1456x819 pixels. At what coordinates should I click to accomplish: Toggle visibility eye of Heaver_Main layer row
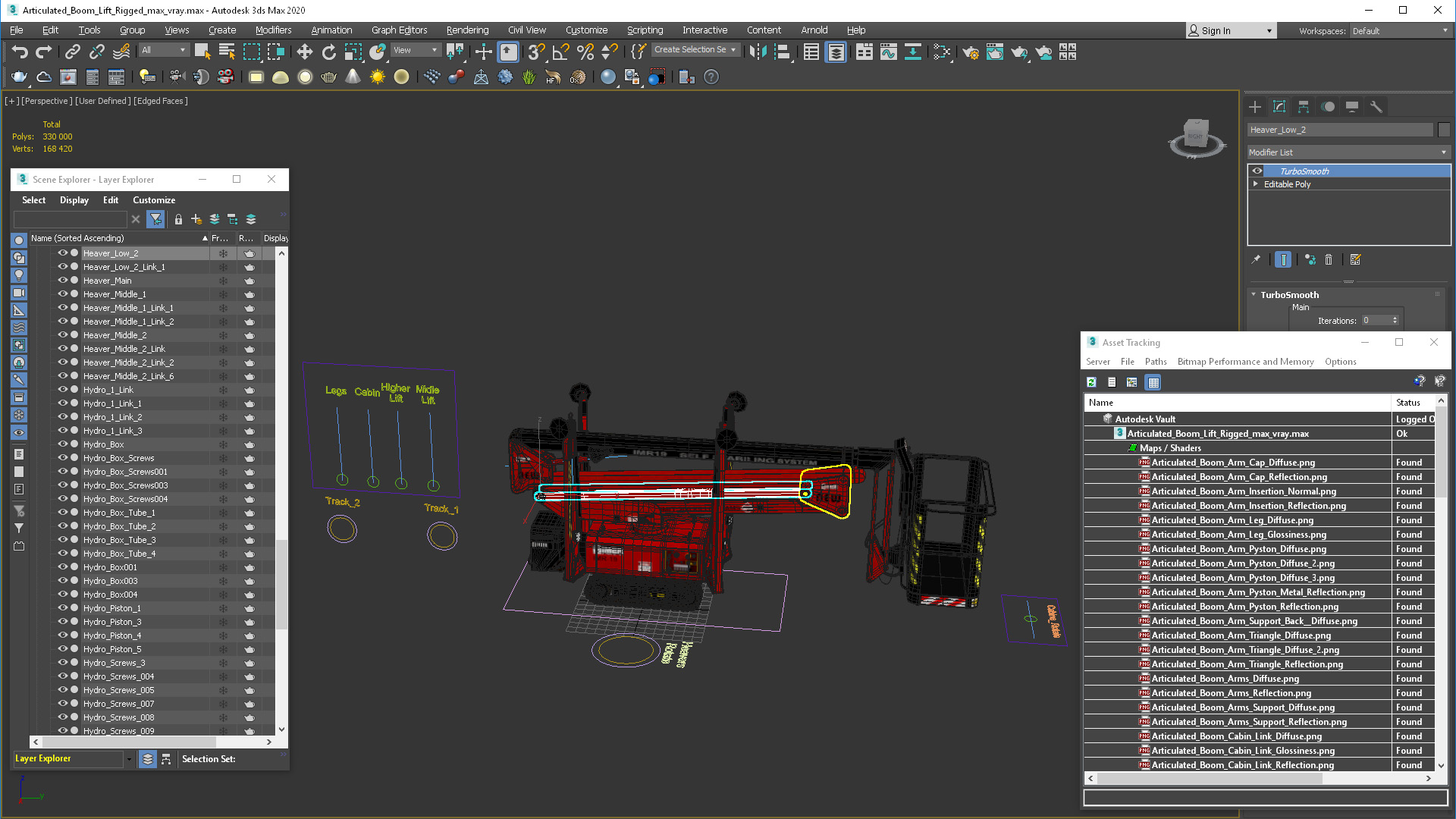pos(63,281)
